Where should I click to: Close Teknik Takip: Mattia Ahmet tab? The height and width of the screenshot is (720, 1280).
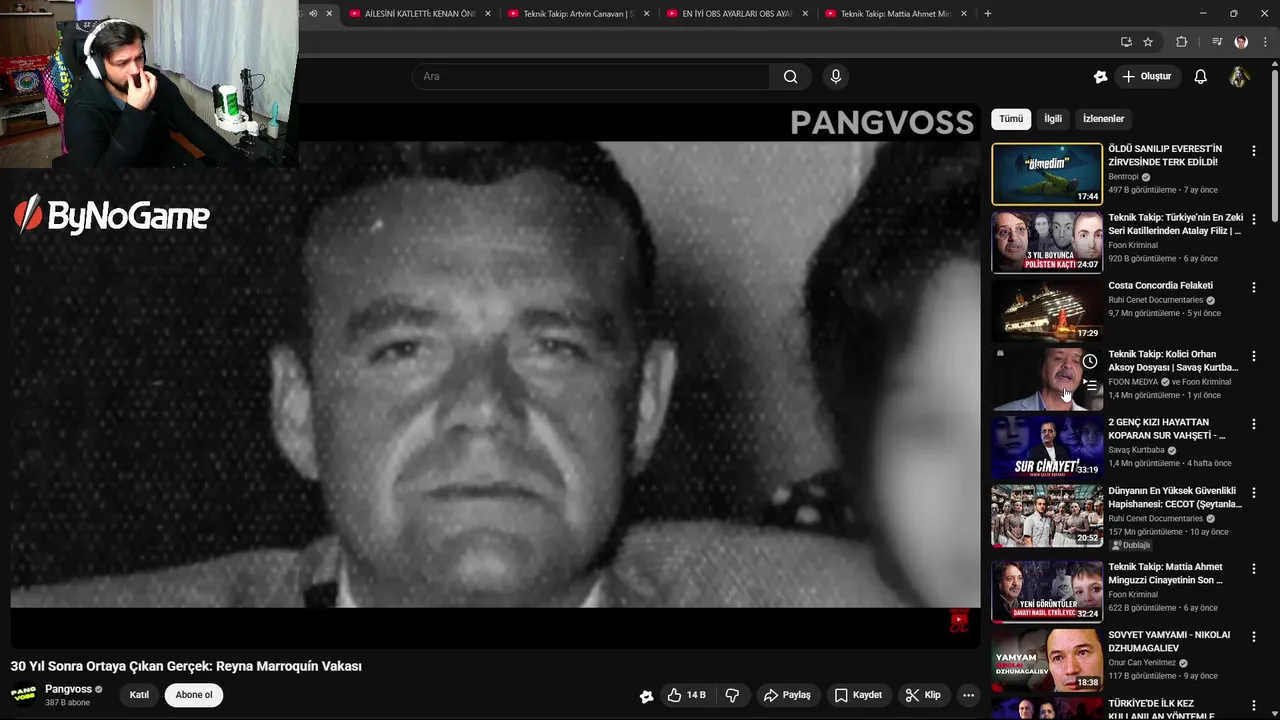point(964,13)
